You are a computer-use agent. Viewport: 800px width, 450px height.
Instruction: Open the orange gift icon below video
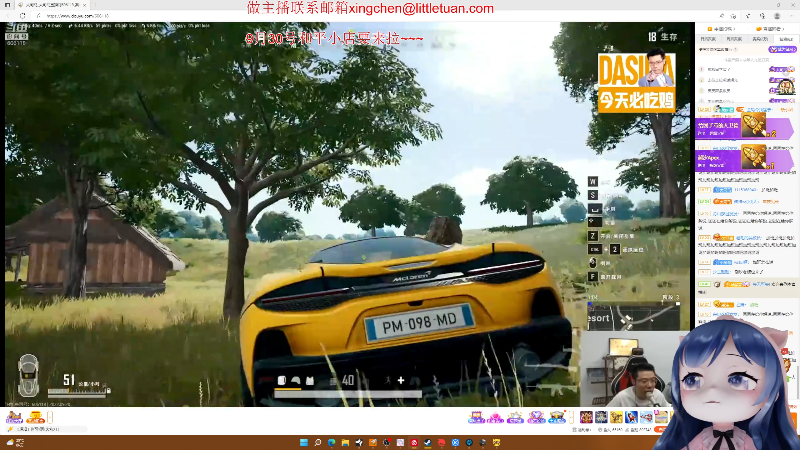point(35,417)
